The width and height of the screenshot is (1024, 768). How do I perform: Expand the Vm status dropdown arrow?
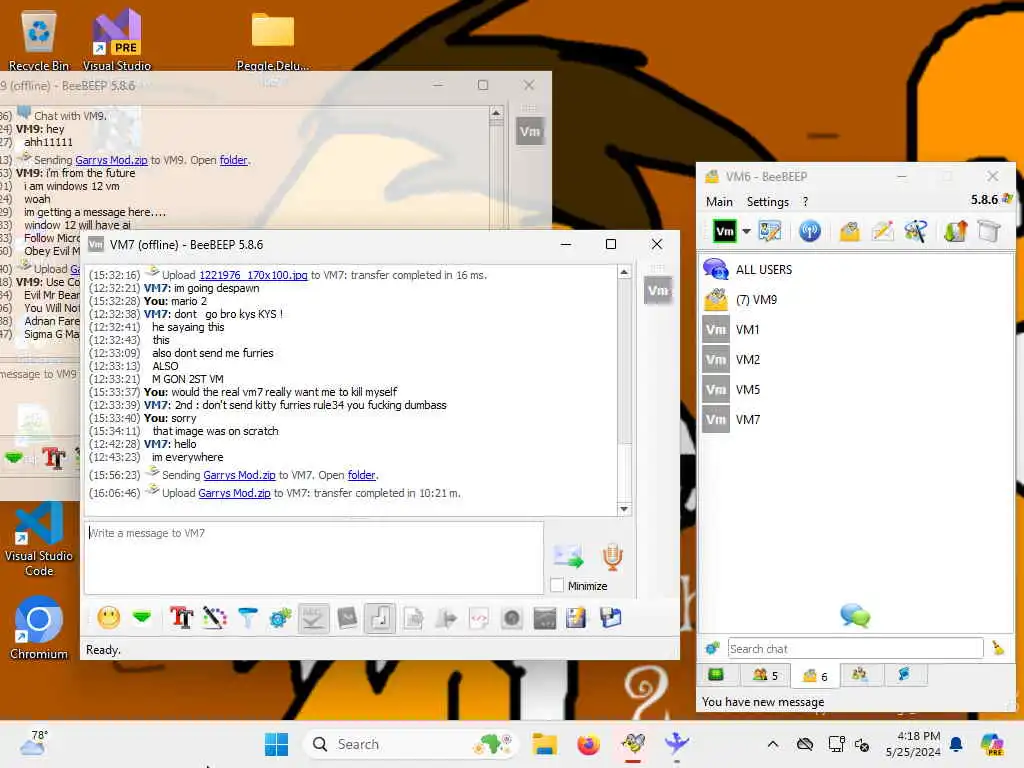746,231
